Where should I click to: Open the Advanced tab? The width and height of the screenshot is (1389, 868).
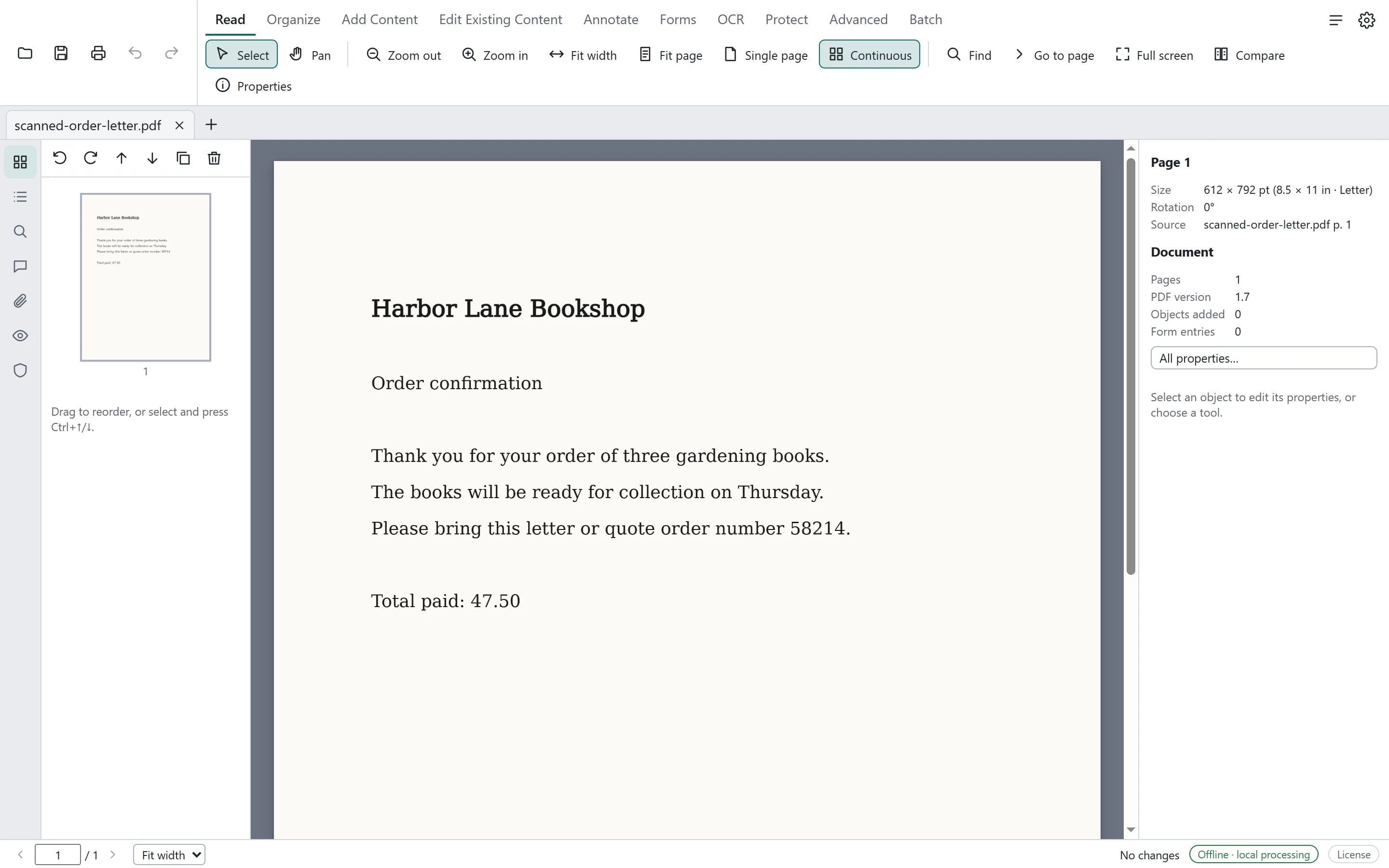[x=858, y=19]
